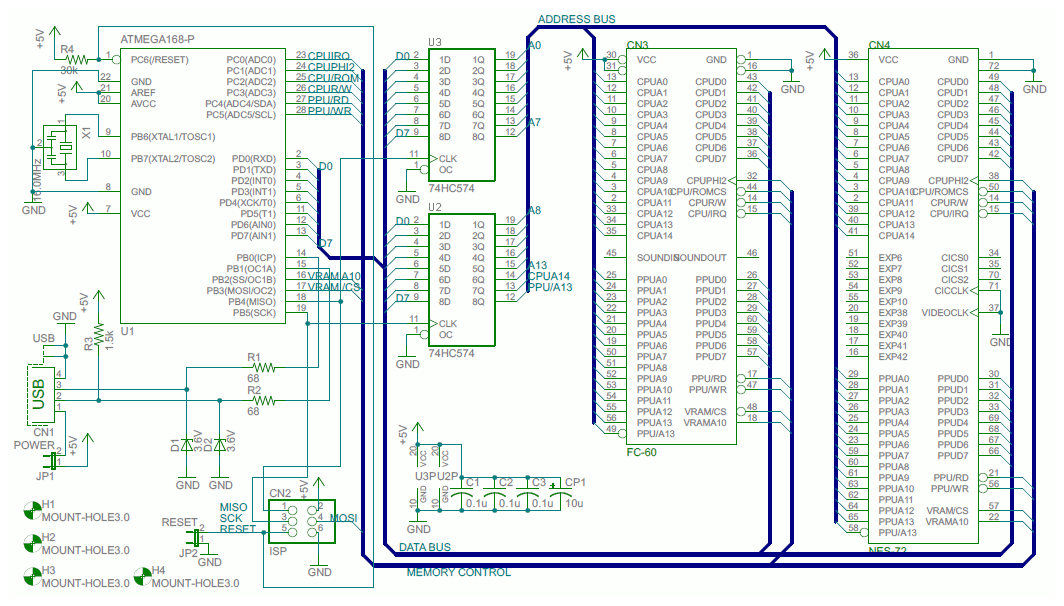Click the X1 16MHz crystal symbol
Image resolution: width=1064 pixels, height=606 pixels.
[62, 145]
